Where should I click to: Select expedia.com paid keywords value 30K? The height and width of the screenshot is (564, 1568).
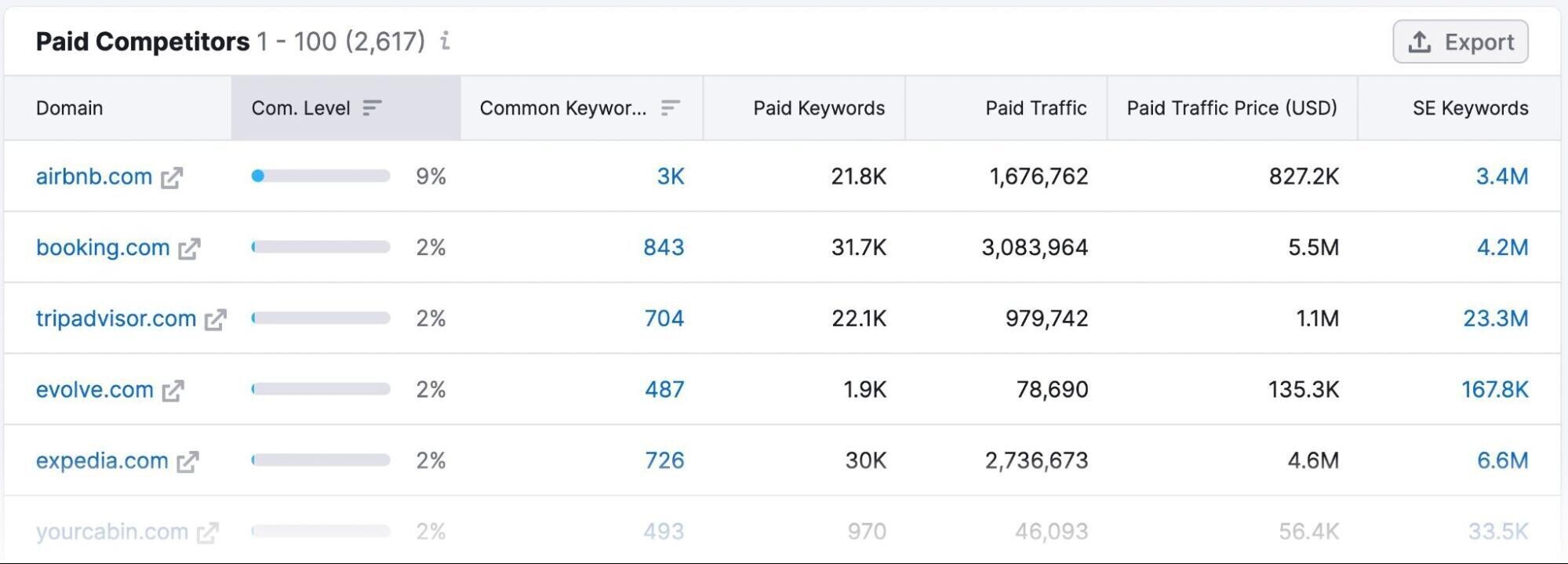point(866,460)
